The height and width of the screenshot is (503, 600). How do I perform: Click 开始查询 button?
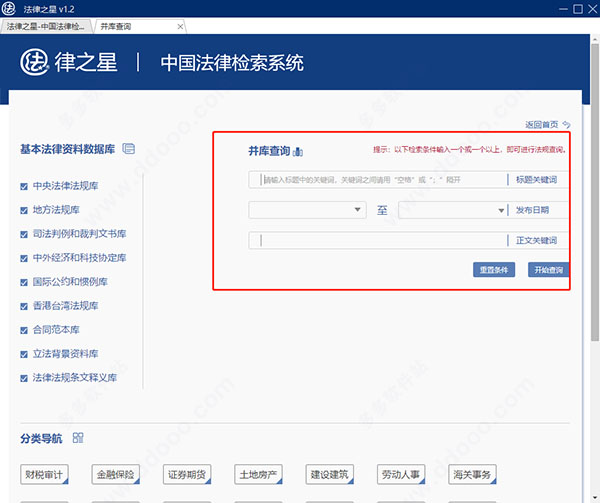pos(548,270)
